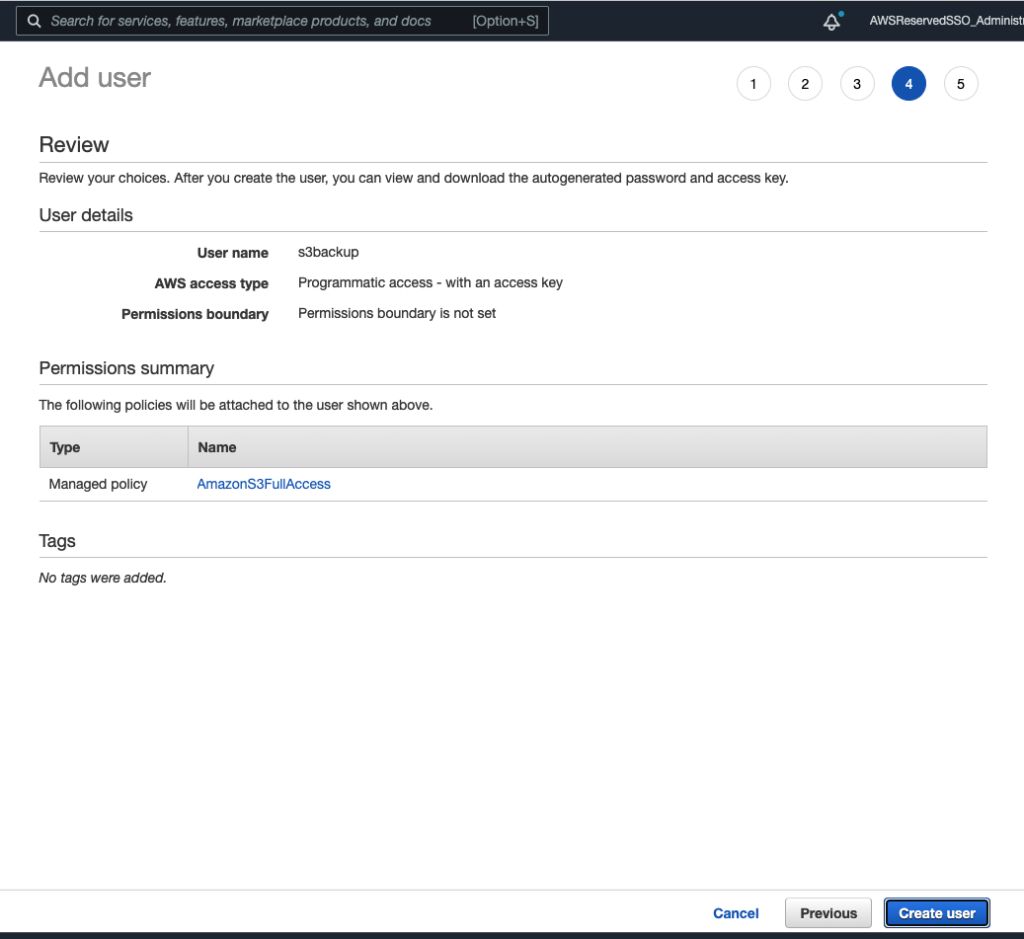Viewport: 1024px width, 939px height.
Task: Click the User name label
Action: [x=232, y=253]
